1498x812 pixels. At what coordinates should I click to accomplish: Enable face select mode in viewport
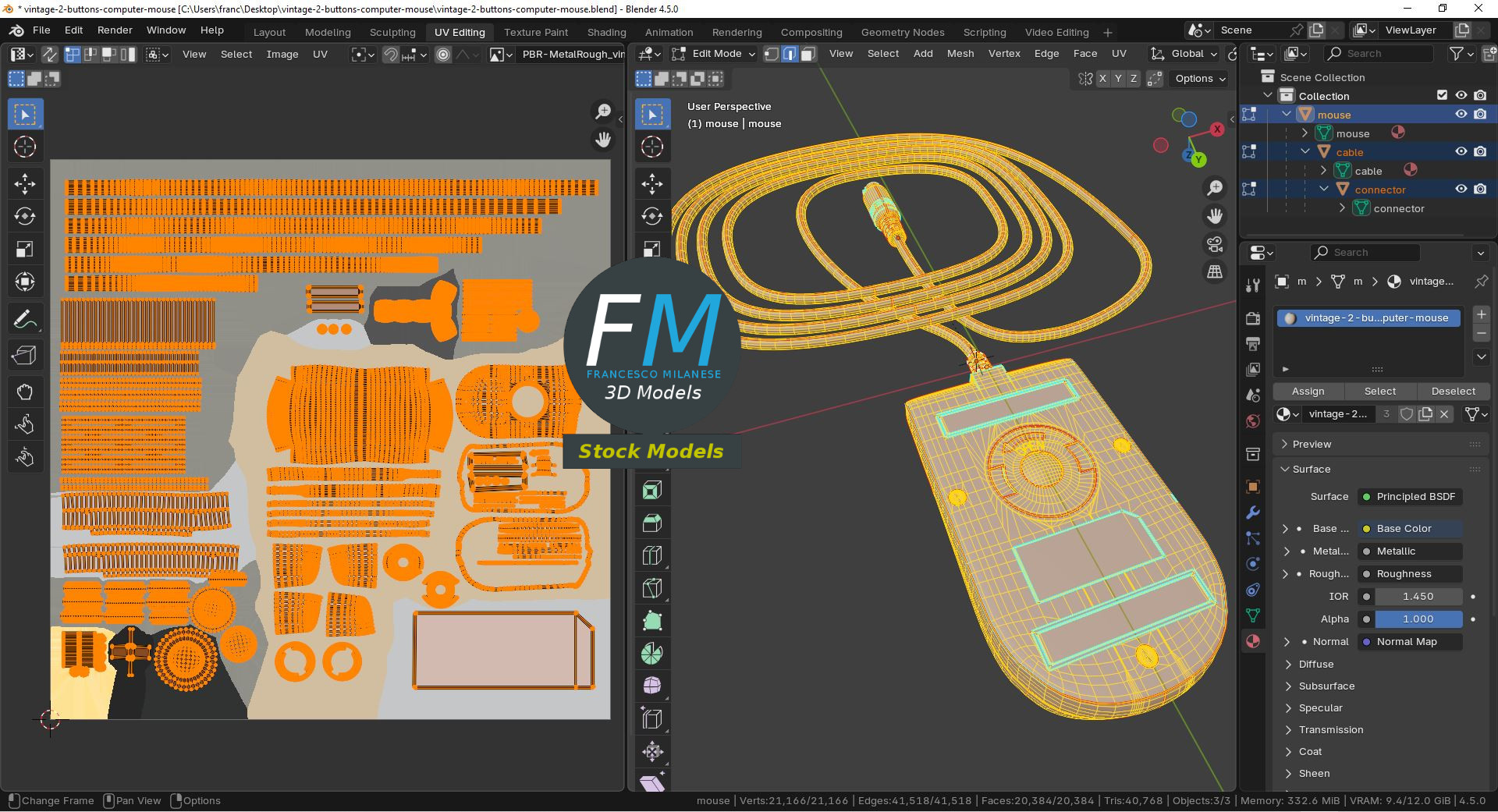point(808,54)
